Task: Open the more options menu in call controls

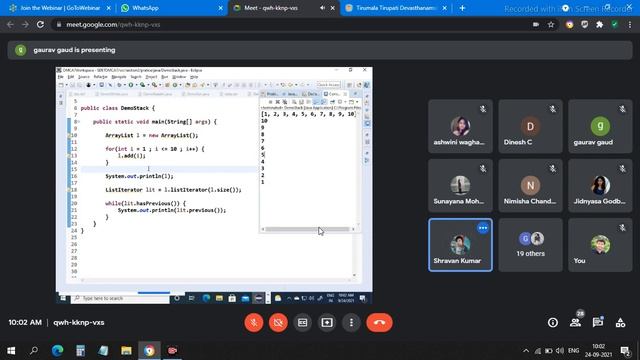Action: [351, 322]
